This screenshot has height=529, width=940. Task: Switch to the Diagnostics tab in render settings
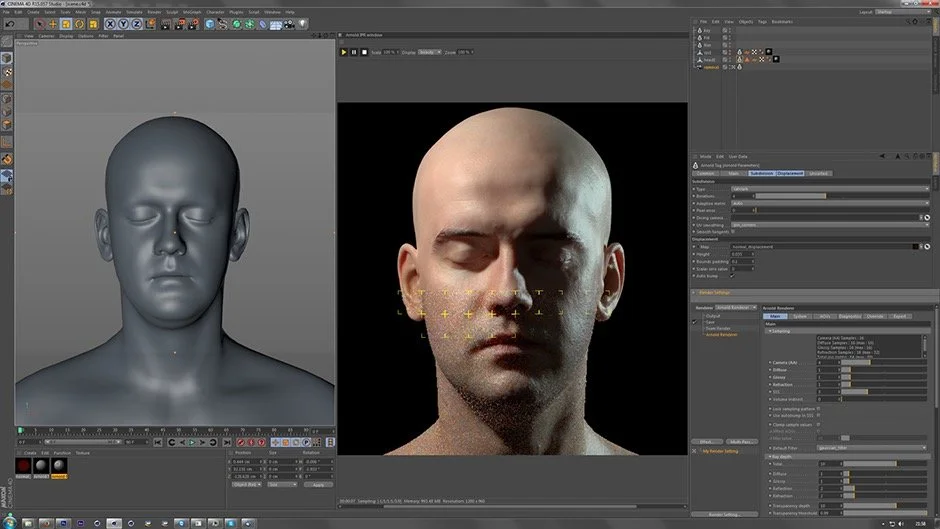pyautogui.click(x=848, y=316)
